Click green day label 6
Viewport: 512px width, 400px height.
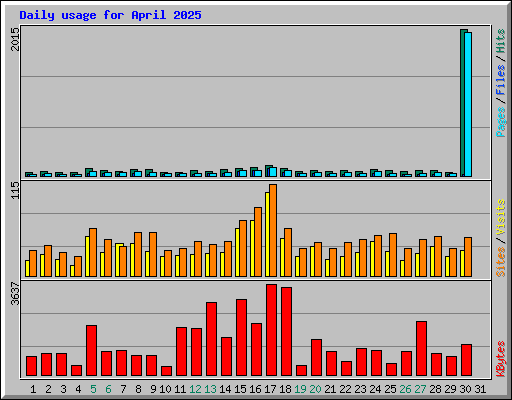coord(108,389)
